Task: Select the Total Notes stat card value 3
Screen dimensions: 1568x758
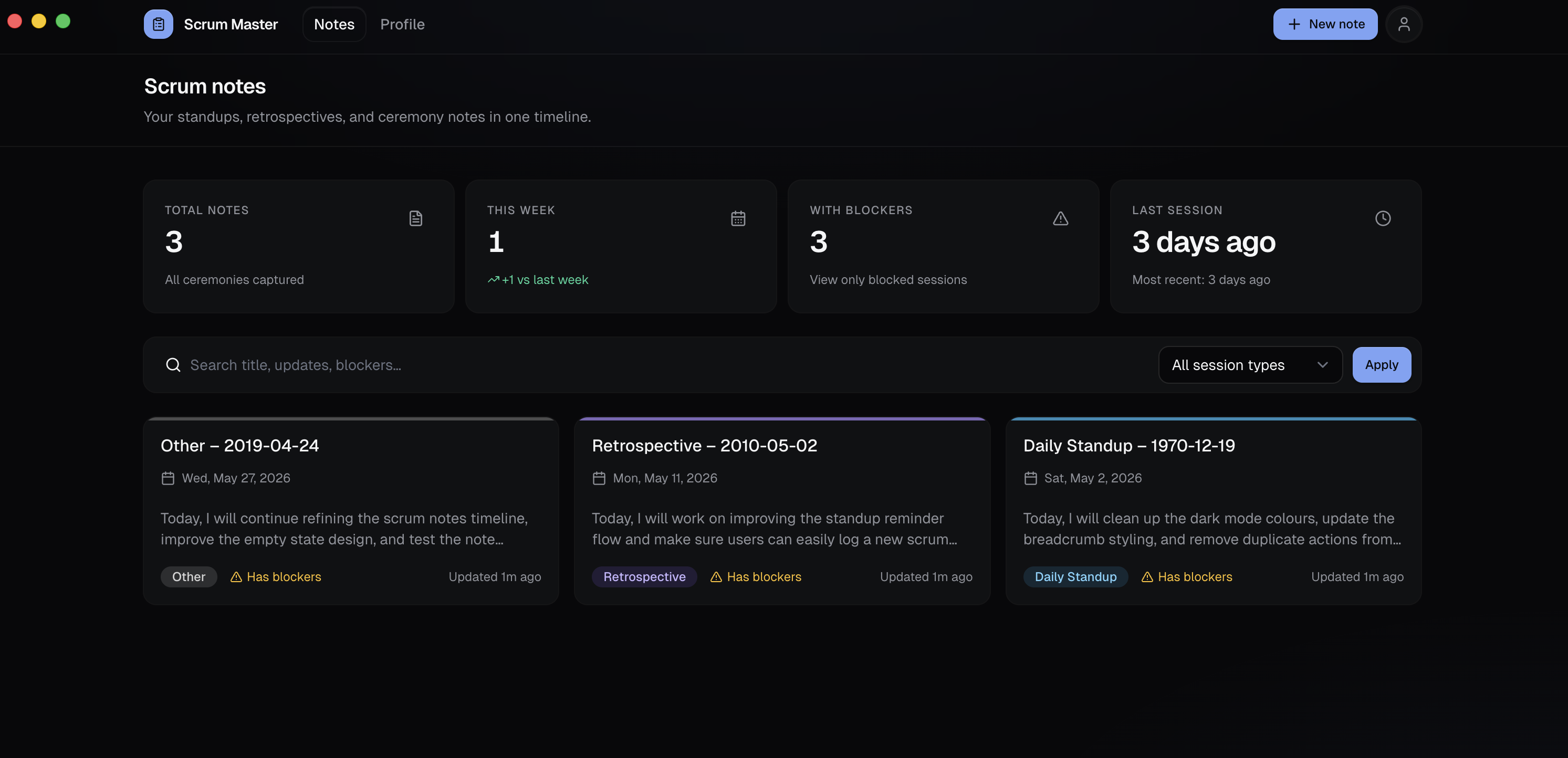Action: coord(174,242)
